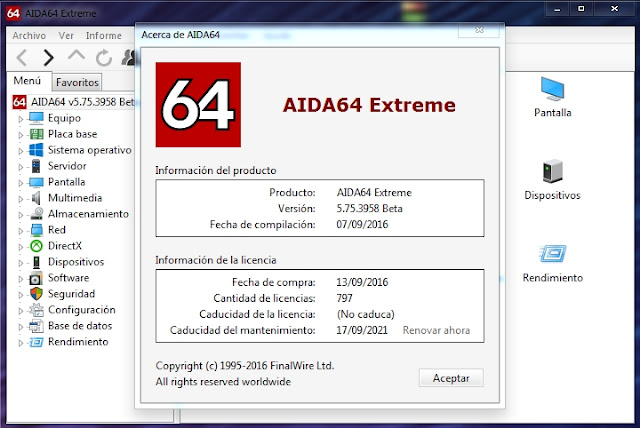Screen dimensions: 640x428
Task: Click the AIDA64 logo in the About dialog
Action: point(198,104)
